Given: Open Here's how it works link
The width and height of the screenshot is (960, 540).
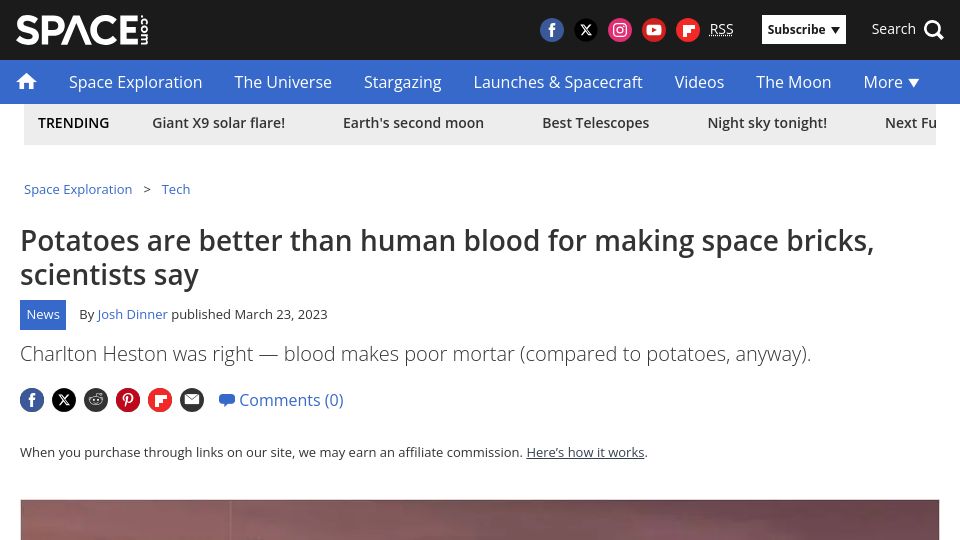Looking at the screenshot, I should tap(585, 452).
